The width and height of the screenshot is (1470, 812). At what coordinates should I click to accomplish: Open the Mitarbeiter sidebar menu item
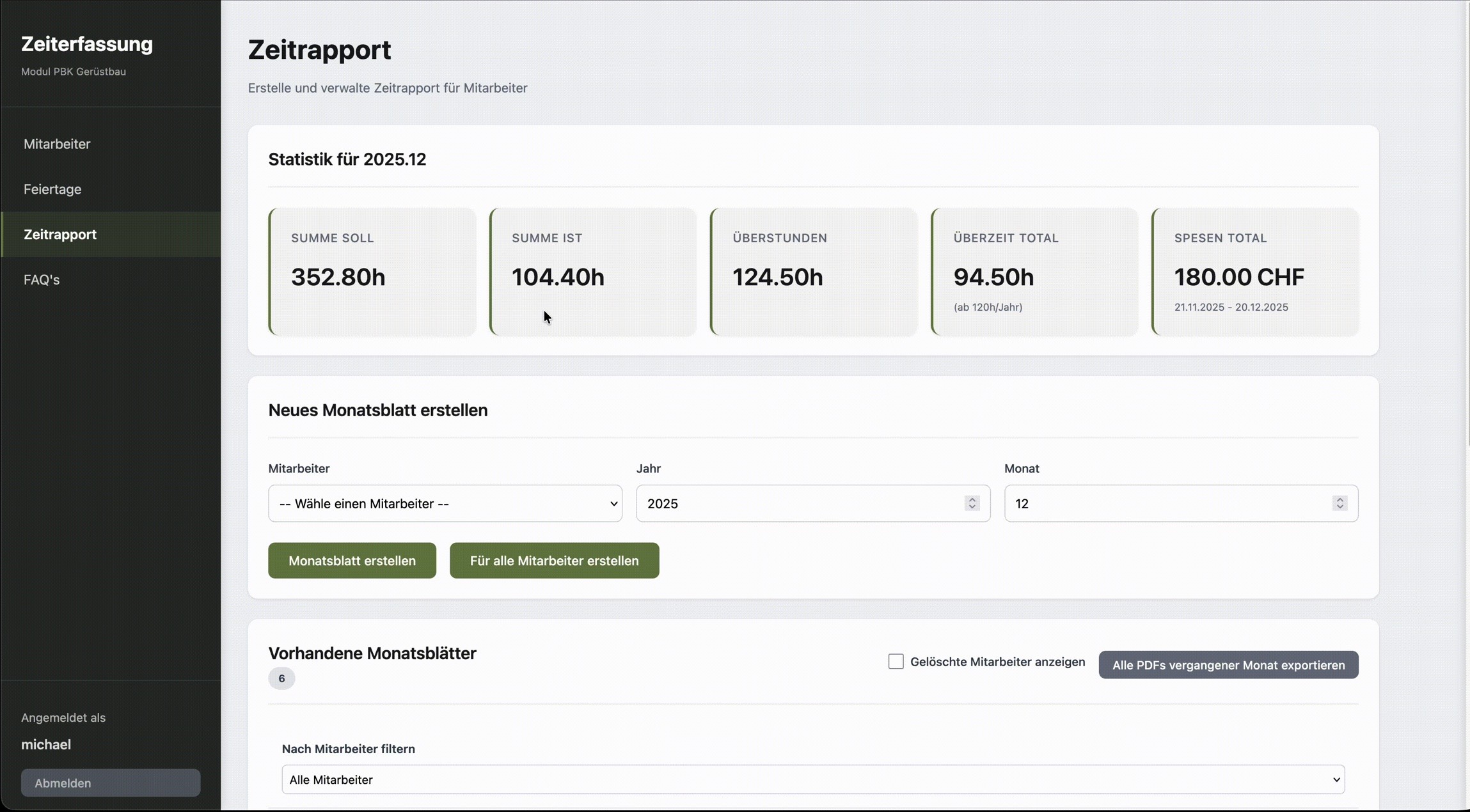pyautogui.click(x=57, y=144)
